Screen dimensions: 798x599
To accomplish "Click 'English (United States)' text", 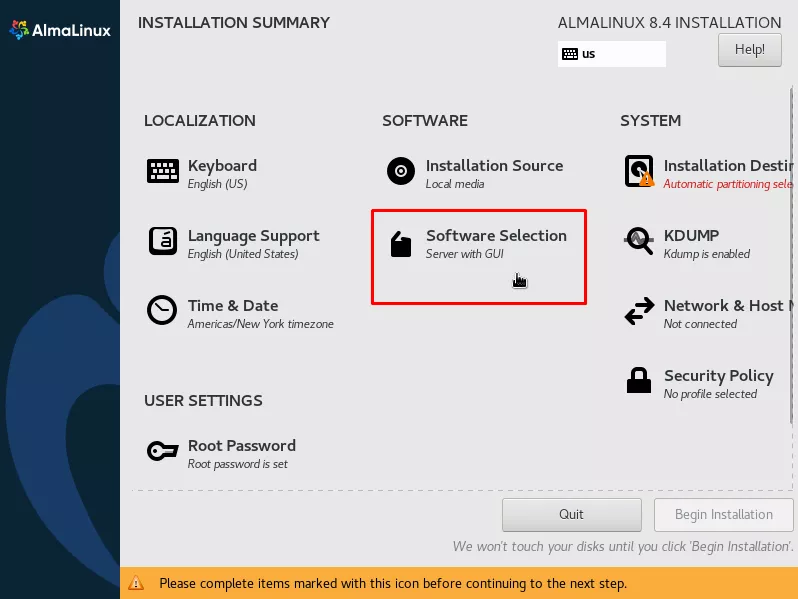I will click(x=243, y=254).
